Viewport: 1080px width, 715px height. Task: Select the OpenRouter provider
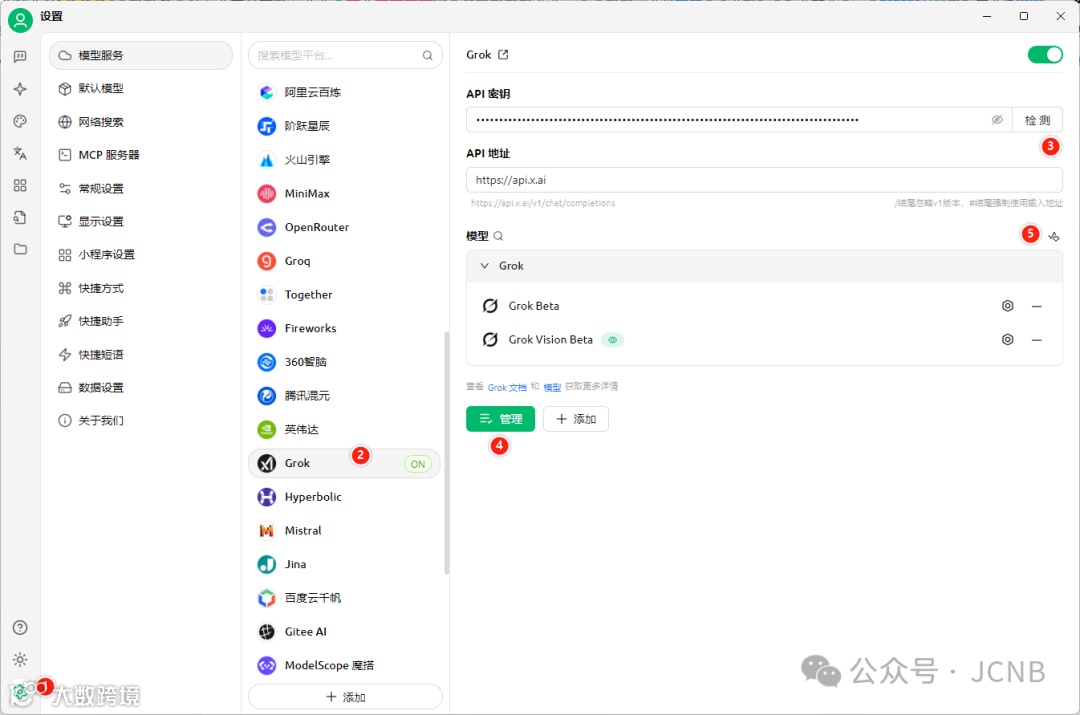(x=344, y=227)
